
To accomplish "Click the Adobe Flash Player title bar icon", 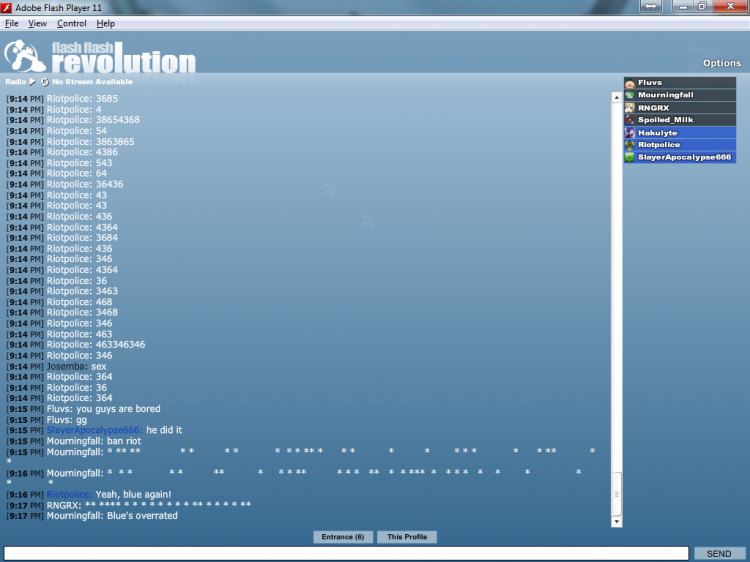I will (x=8, y=7).
